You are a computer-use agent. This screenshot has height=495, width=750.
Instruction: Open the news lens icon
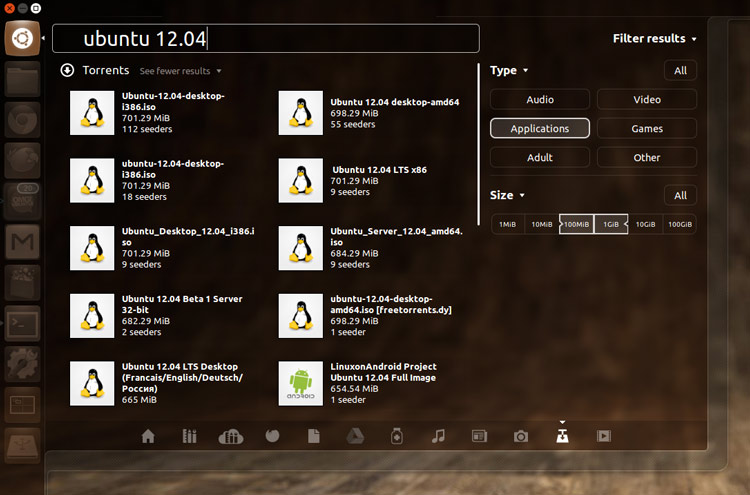coord(479,436)
